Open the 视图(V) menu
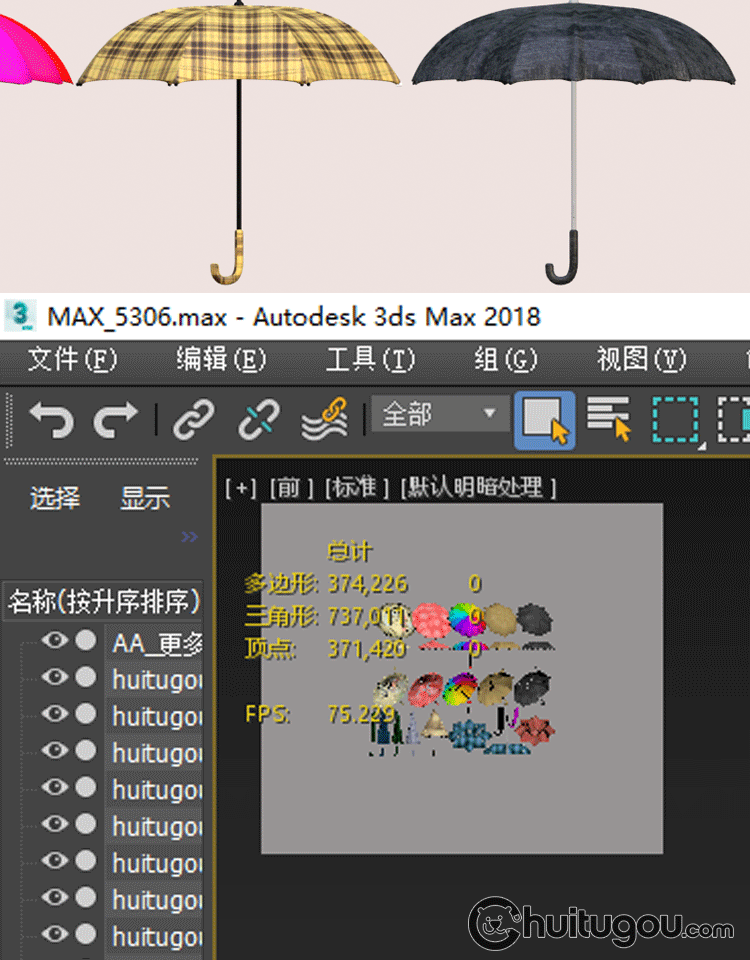 [642, 359]
